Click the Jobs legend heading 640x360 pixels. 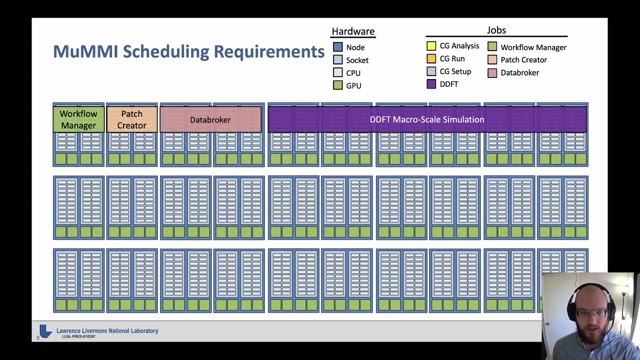coord(496,30)
